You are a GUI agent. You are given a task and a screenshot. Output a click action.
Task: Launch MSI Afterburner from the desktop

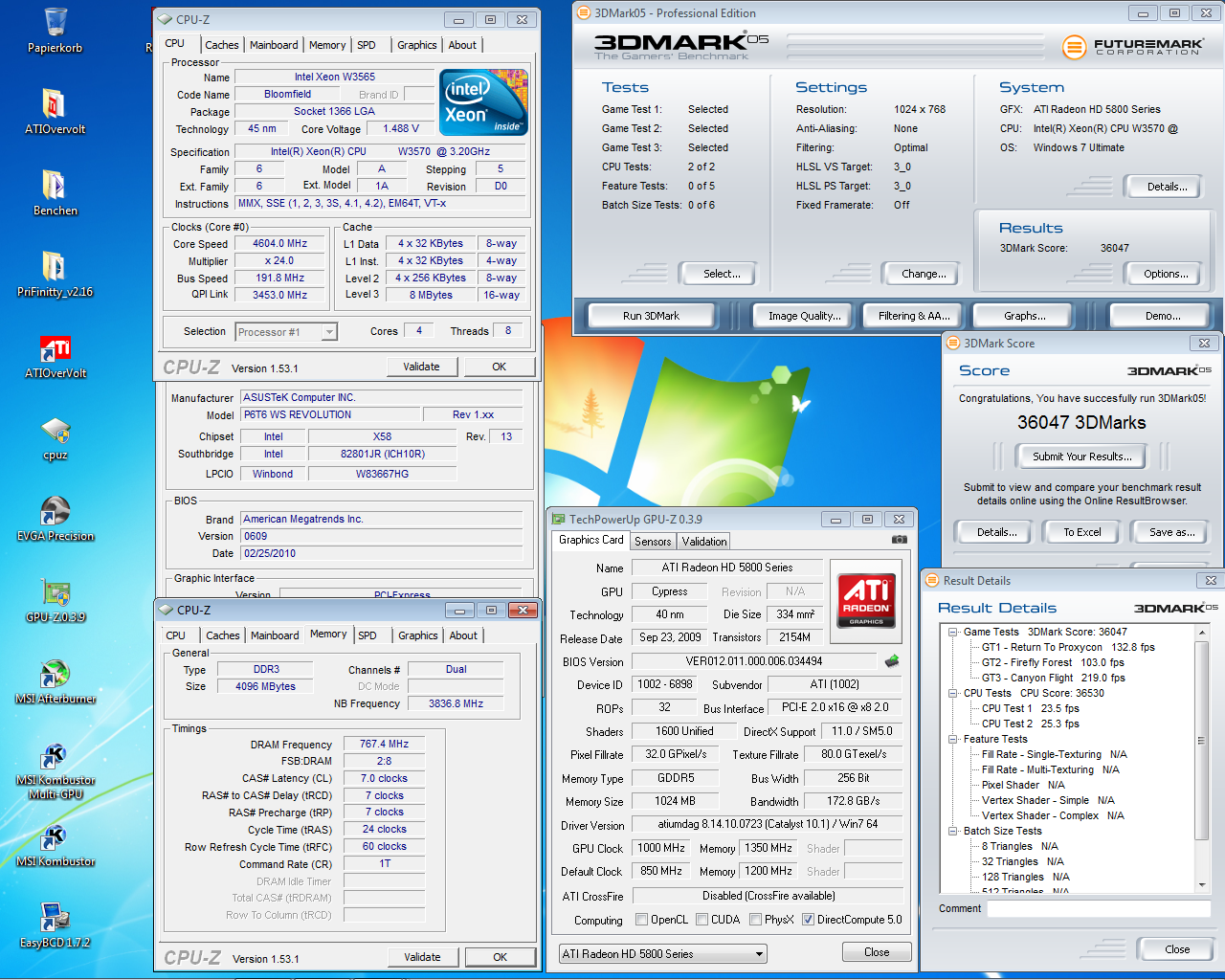point(56,681)
